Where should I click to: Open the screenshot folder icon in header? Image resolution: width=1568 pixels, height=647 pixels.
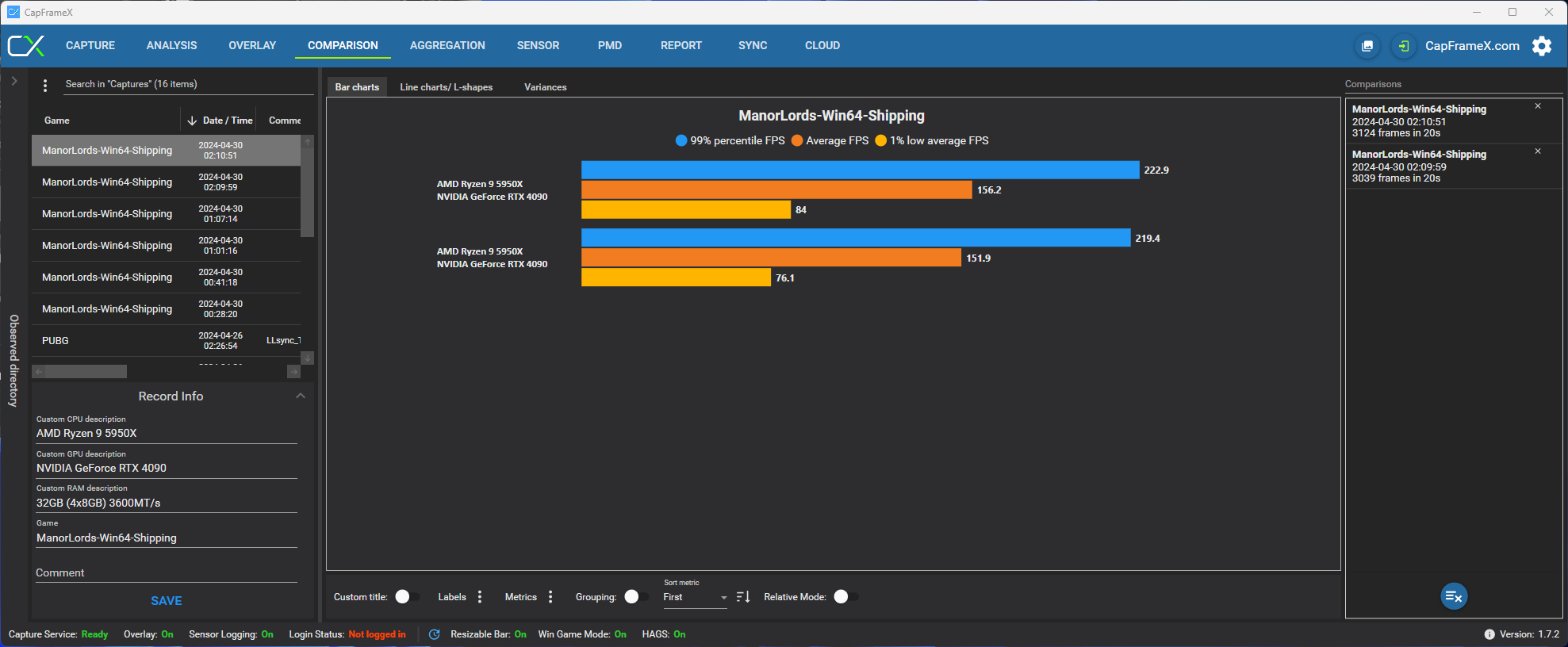(x=1367, y=46)
